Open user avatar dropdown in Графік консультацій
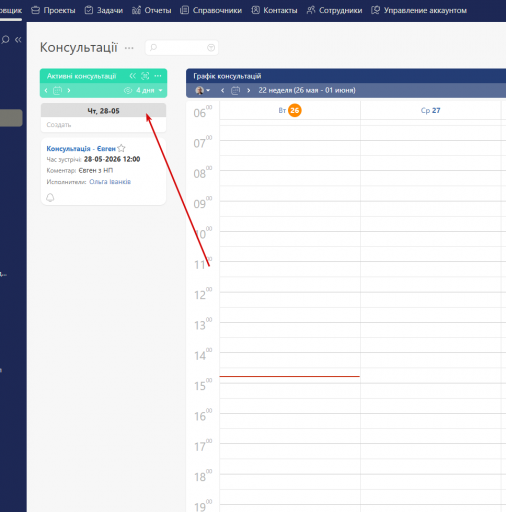 (x=203, y=90)
